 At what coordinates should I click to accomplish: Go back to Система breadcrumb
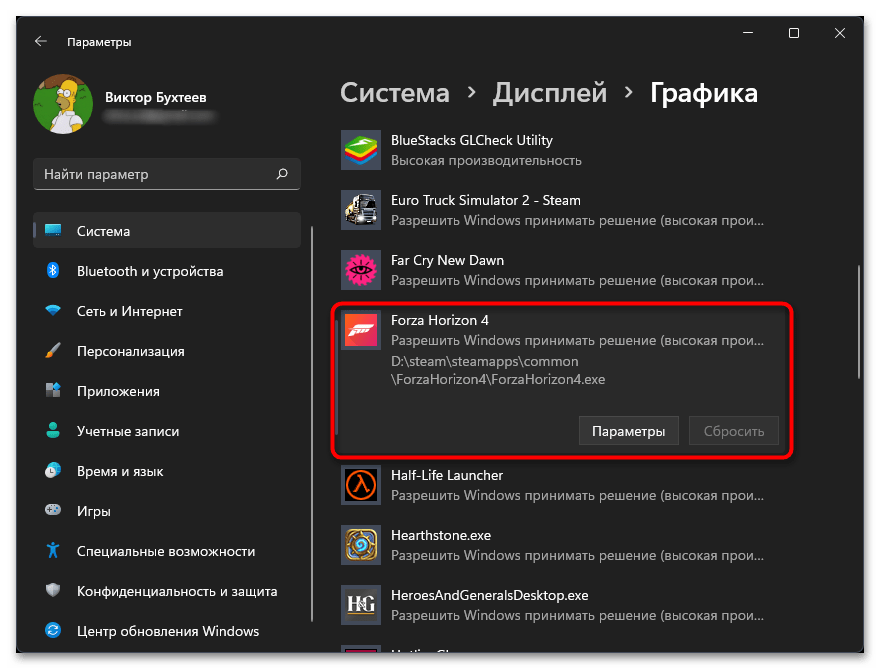pos(395,93)
